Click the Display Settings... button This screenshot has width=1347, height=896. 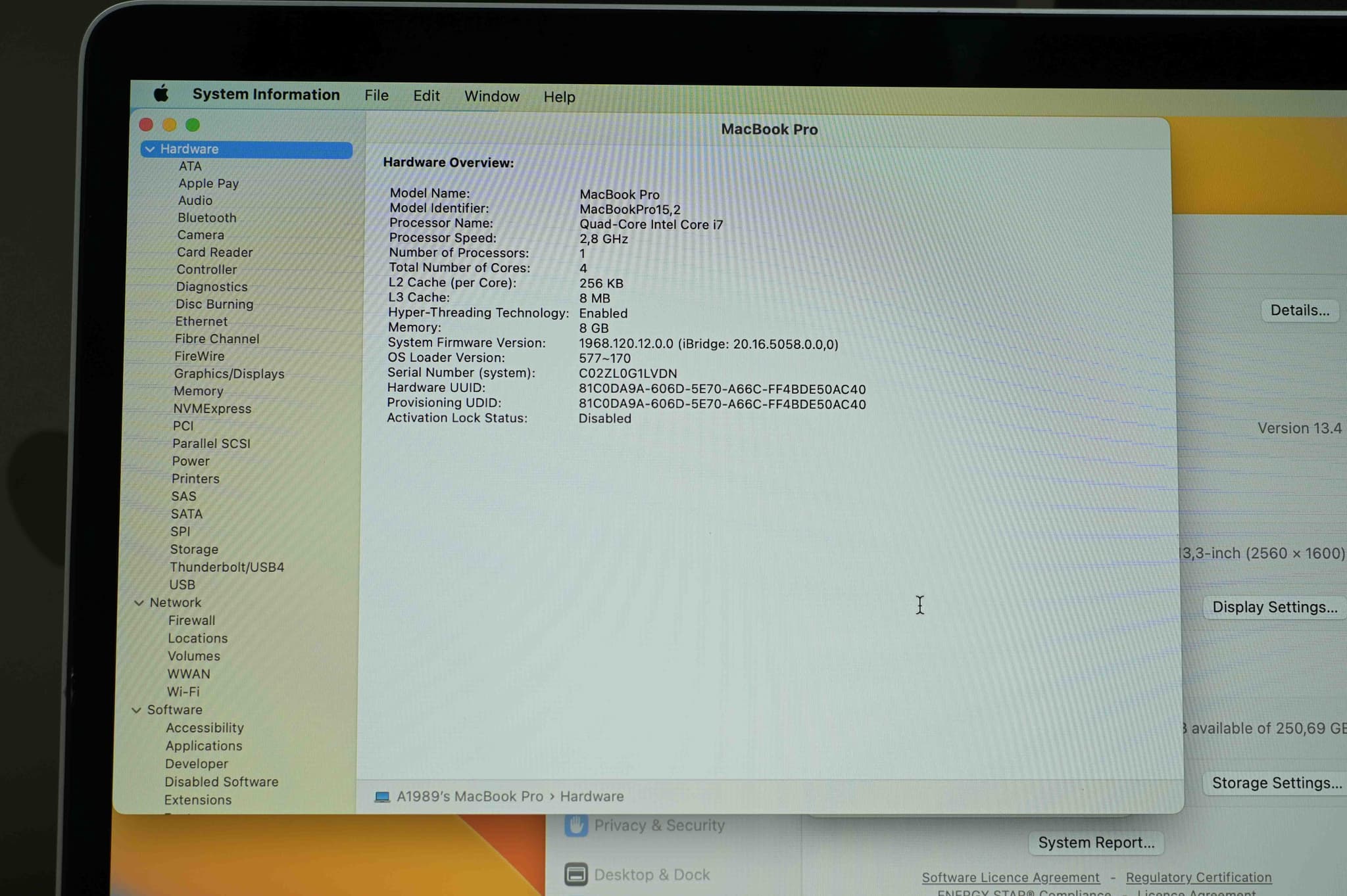[1275, 607]
